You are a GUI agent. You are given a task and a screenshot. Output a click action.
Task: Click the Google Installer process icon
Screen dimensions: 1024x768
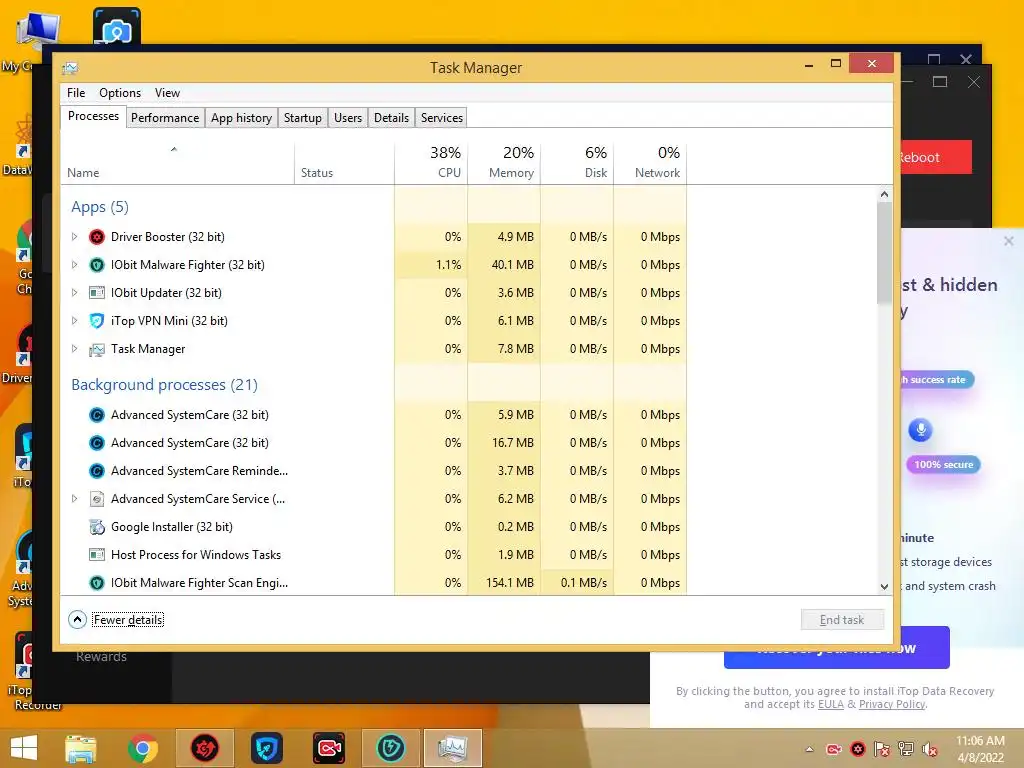(97, 527)
